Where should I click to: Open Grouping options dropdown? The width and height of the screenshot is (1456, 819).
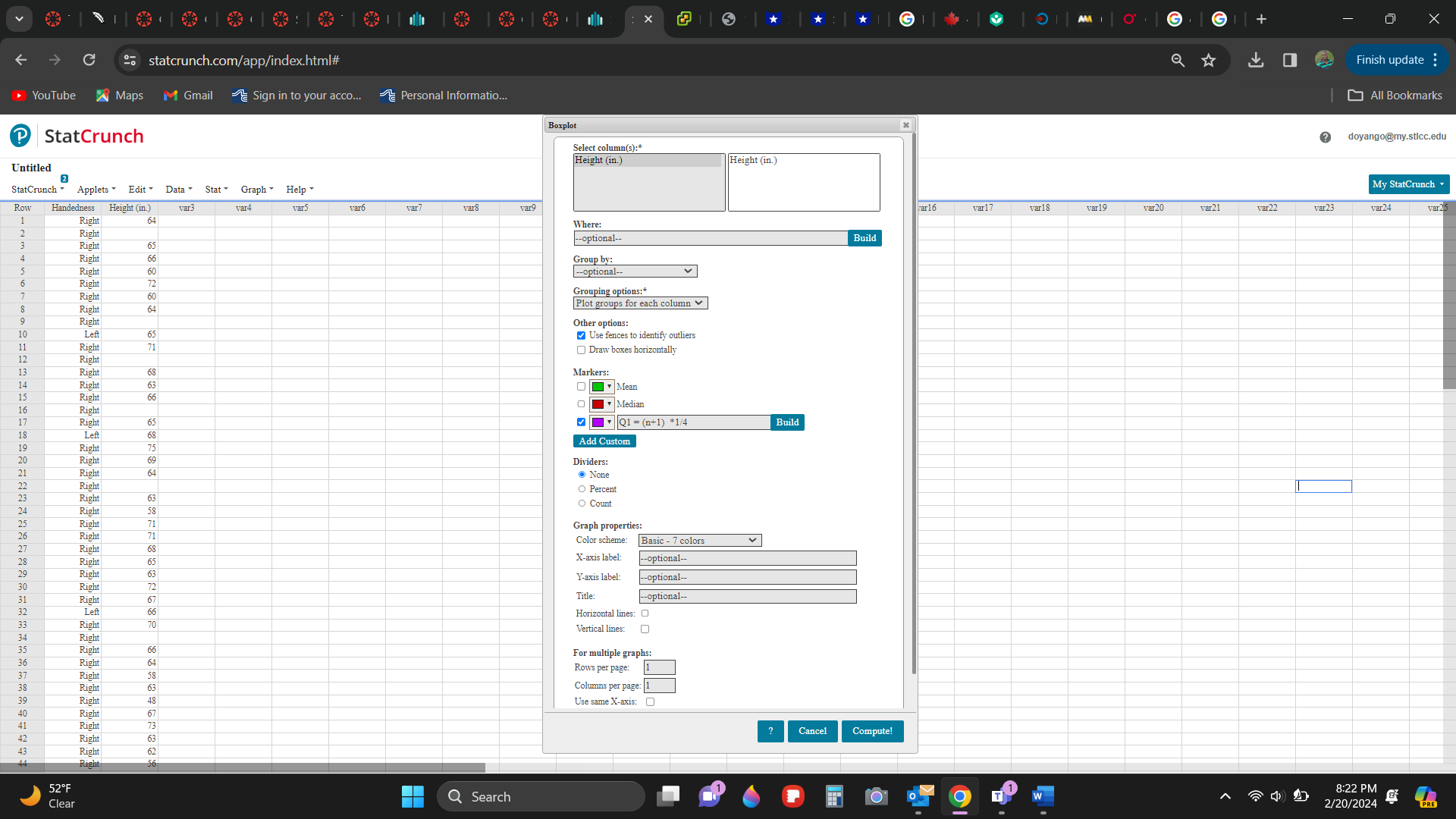(x=640, y=303)
